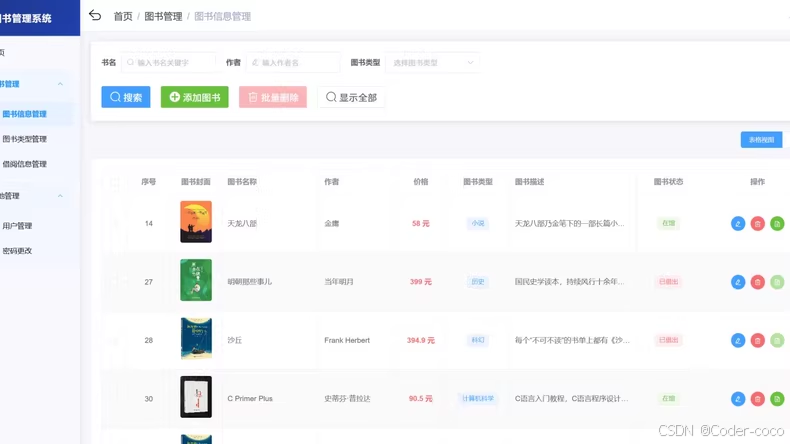This screenshot has height=444, width=790.
Task: Click the author name 金庸
Action: (332, 223)
